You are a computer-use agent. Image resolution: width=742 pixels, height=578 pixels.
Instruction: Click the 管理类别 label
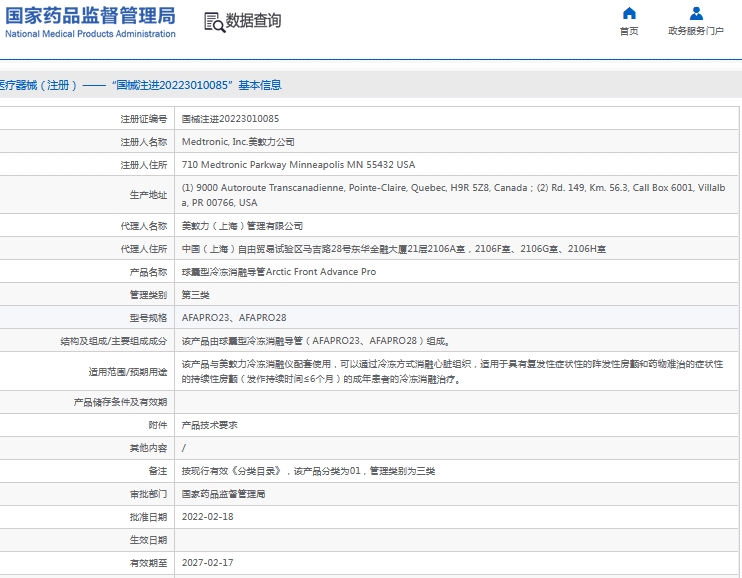[149, 295]
